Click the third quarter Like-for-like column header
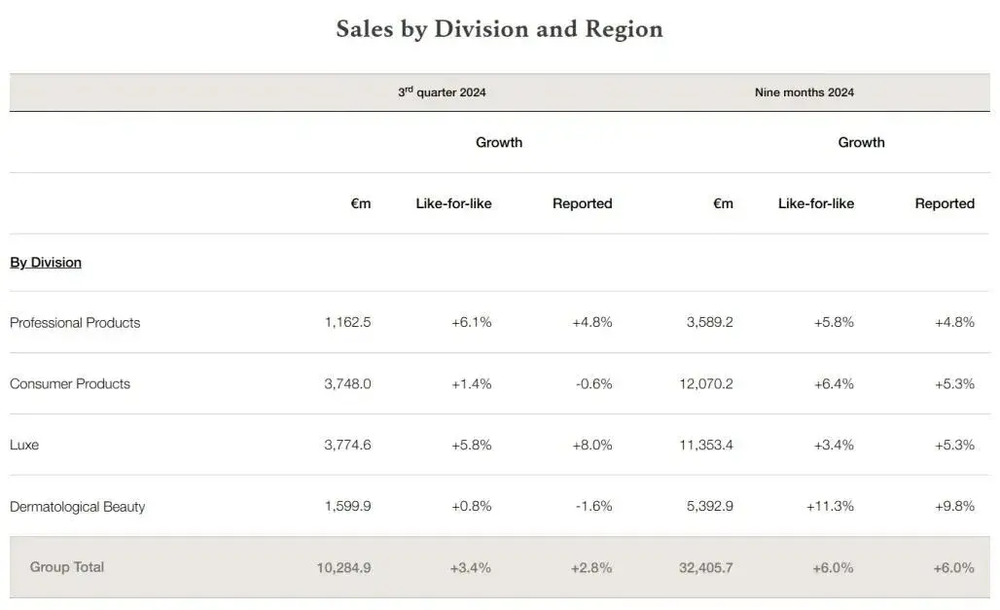The width and height of the screenshot is (1000, 610). click(x=454, y=203)
